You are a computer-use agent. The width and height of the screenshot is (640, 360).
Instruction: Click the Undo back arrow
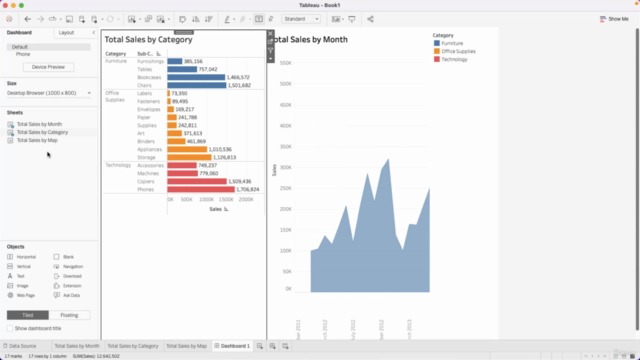coord(27,19)
